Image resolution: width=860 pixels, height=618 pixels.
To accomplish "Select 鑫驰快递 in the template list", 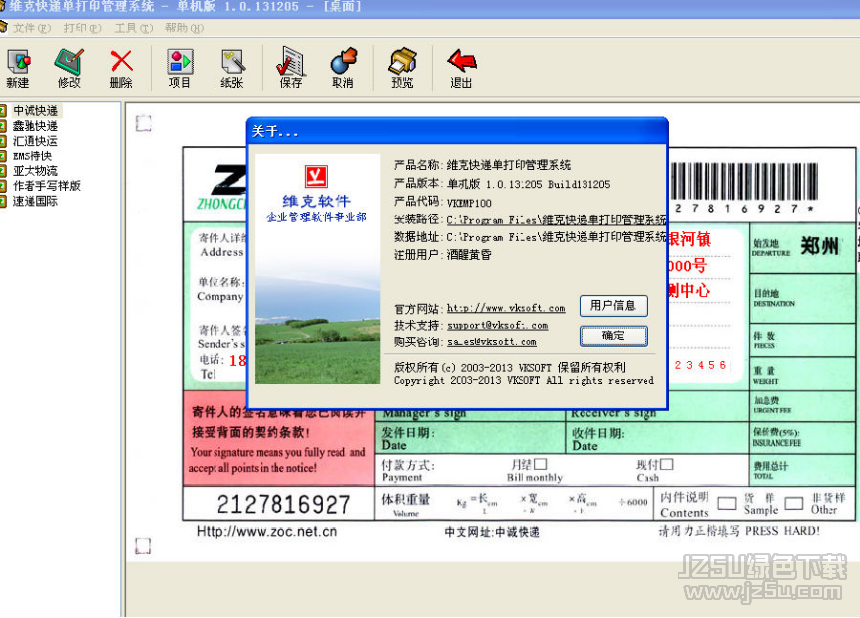I will point(36,126).
